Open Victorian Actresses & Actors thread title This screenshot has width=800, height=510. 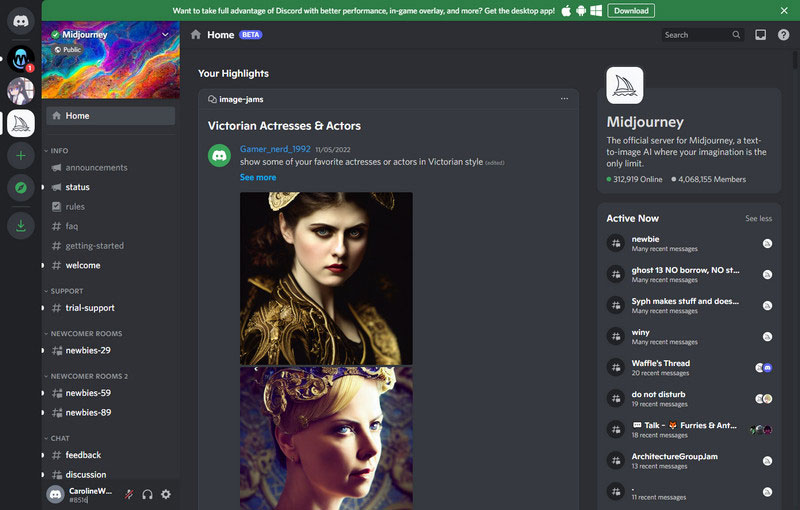pos(284,126)
